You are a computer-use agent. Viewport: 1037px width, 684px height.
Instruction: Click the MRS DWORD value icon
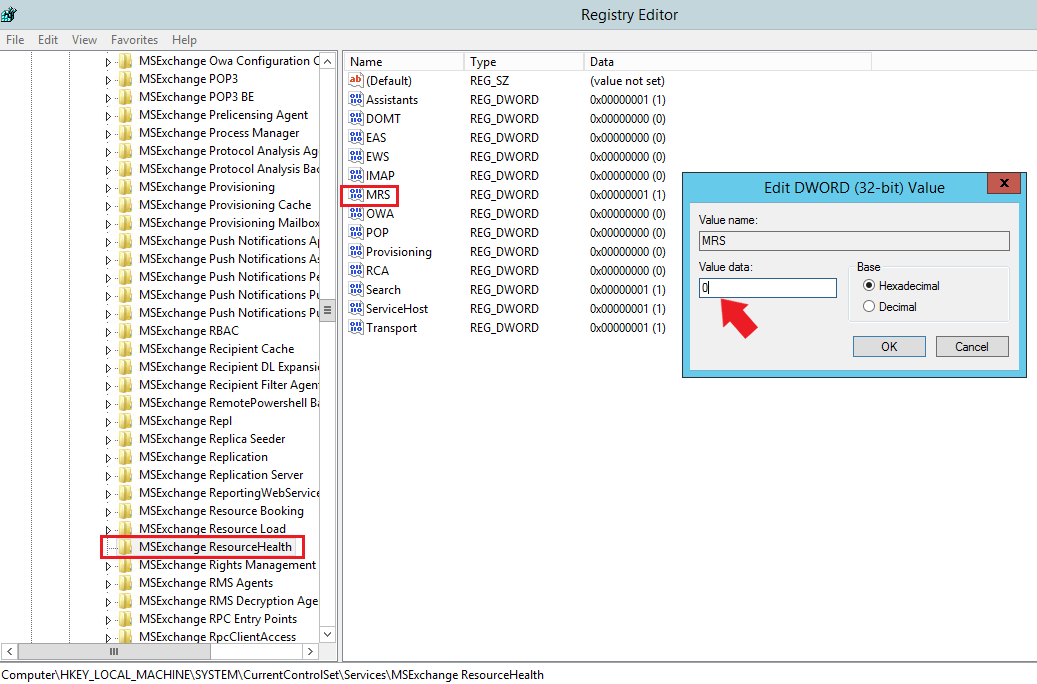point(356,195)
